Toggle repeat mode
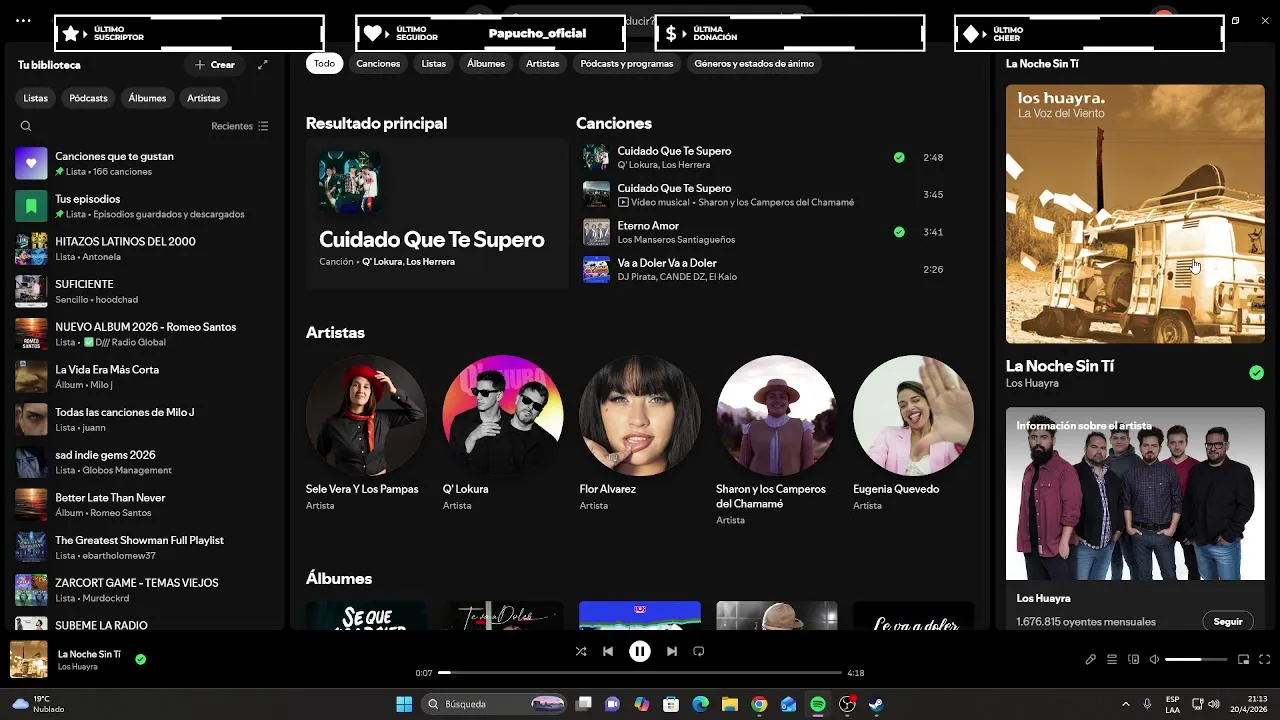This screenshot has width=1280, height=720. tap(699, 651)
